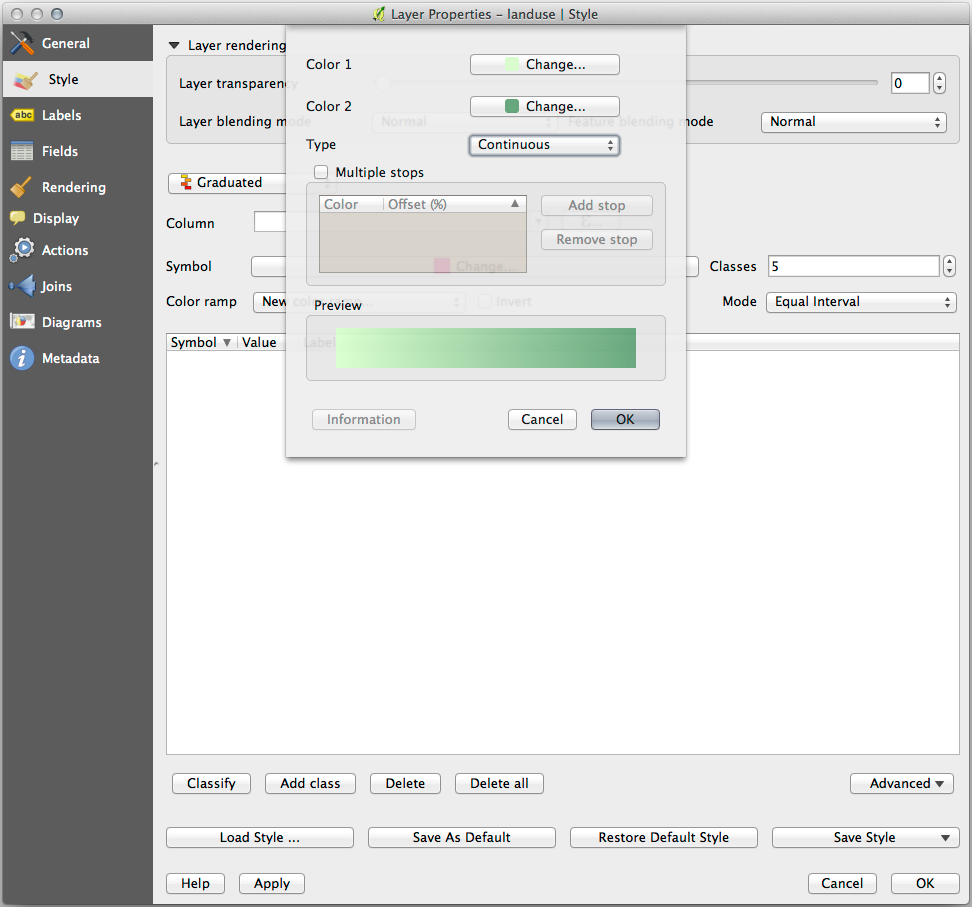Click the Rendering paintbrush icon
Image resolution: width=972 pixels, height=907 pixels.
(x=22, y=188)
